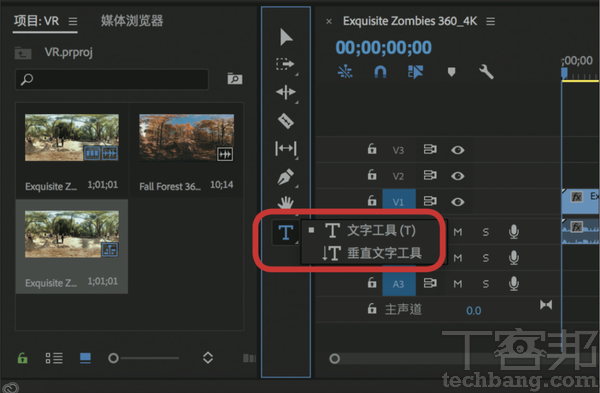Select the Pen tool
The height and width of the screenshot is (393, 600).
286,177
